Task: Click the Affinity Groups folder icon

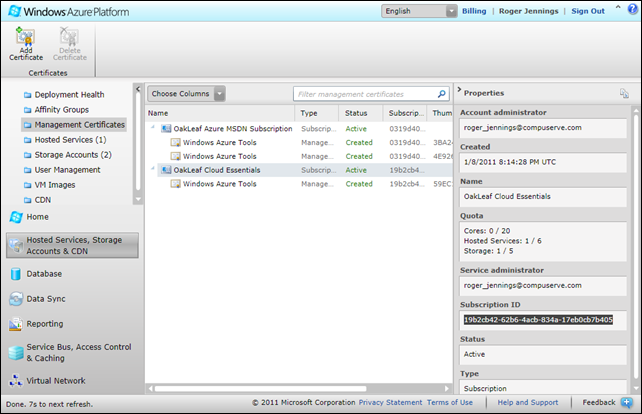Action: click(x=27, y=110)
